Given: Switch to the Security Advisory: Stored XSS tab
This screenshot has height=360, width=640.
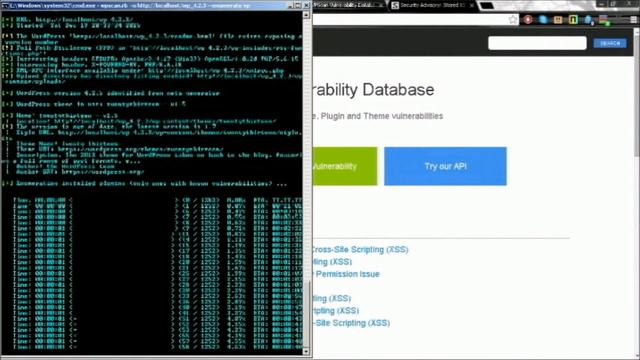Looking at the screenshot, I should (432, 5).
